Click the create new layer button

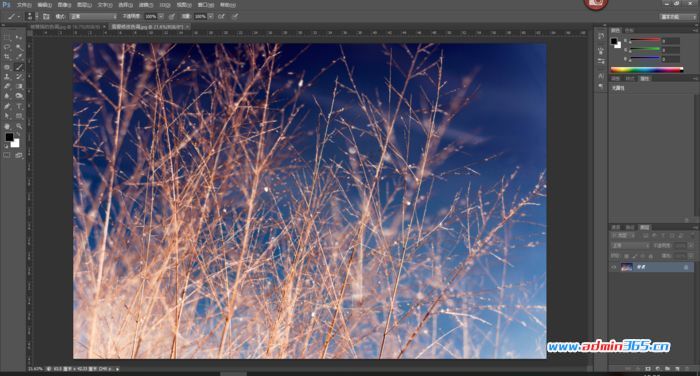(677, 369)
